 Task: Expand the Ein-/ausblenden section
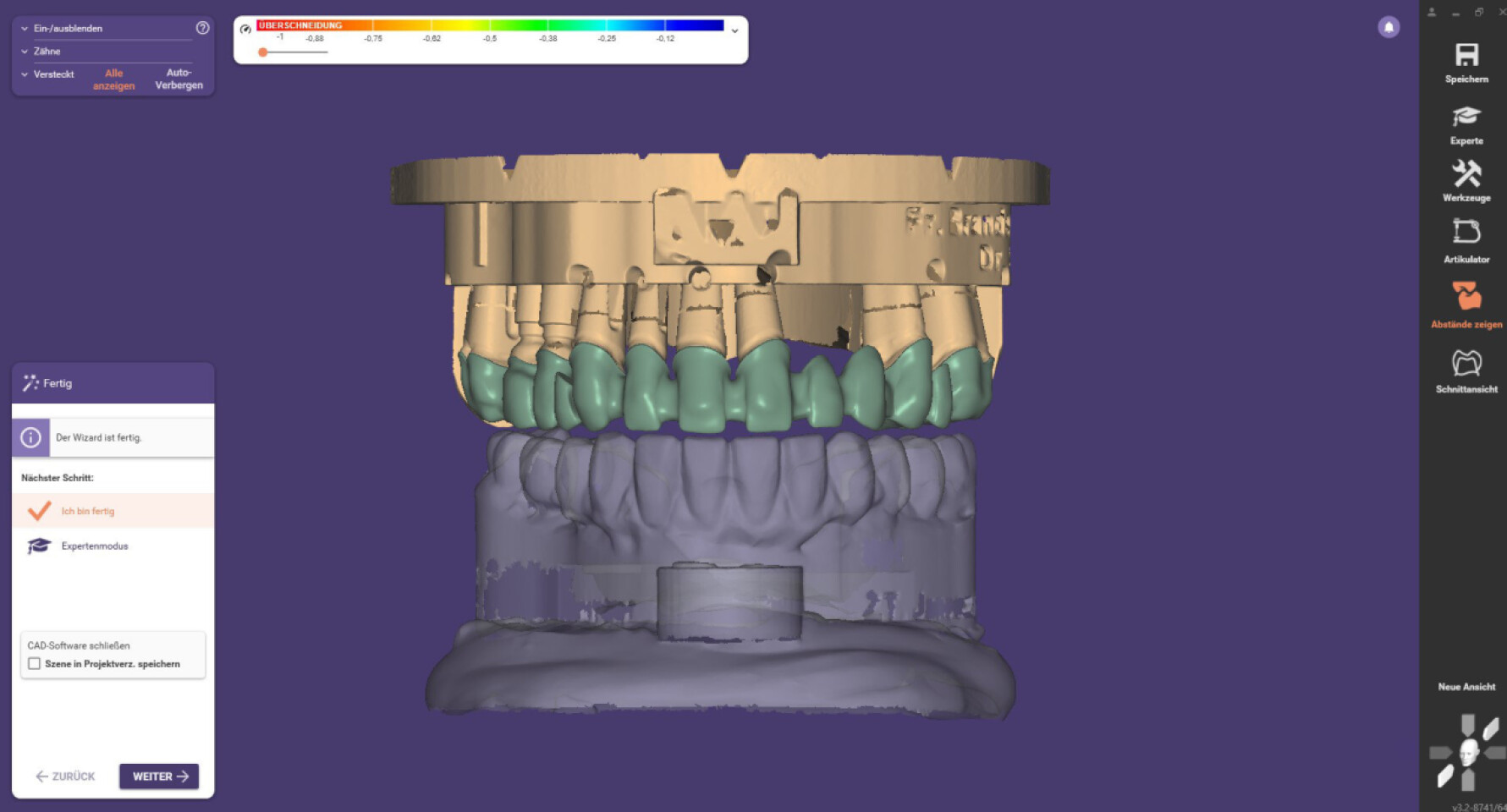pyautogui.click(x=25, y=29)
